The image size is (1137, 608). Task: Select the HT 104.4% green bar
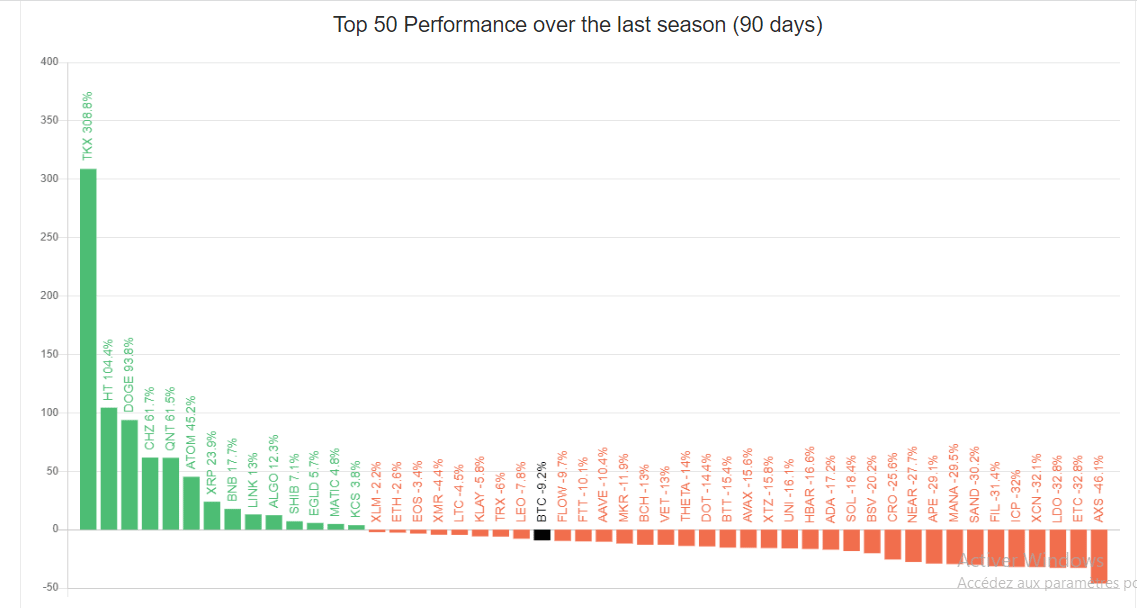pos(109,468)
